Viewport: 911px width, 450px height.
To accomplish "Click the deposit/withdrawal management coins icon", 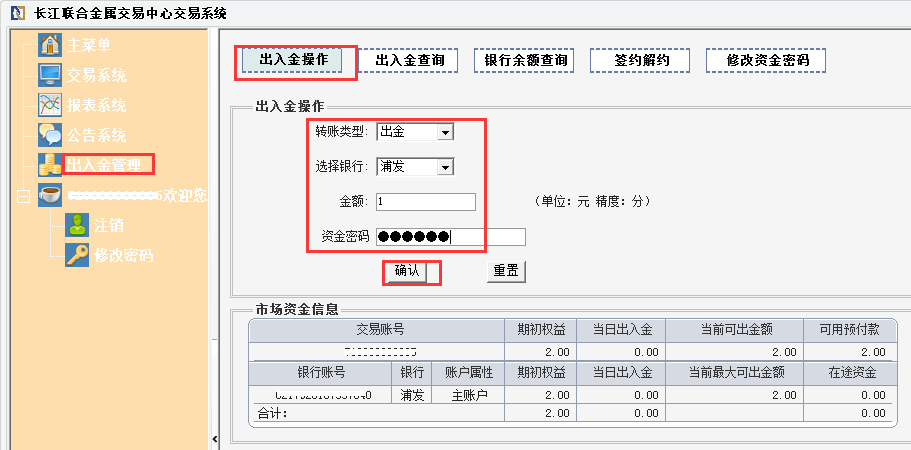I will tap(50, 164).
